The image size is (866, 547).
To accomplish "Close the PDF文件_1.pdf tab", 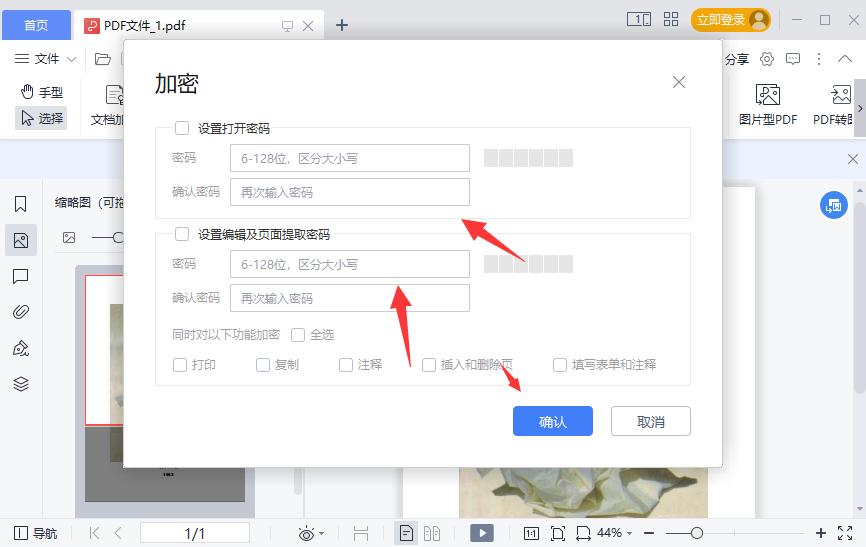I will click(x=308, y=26).
